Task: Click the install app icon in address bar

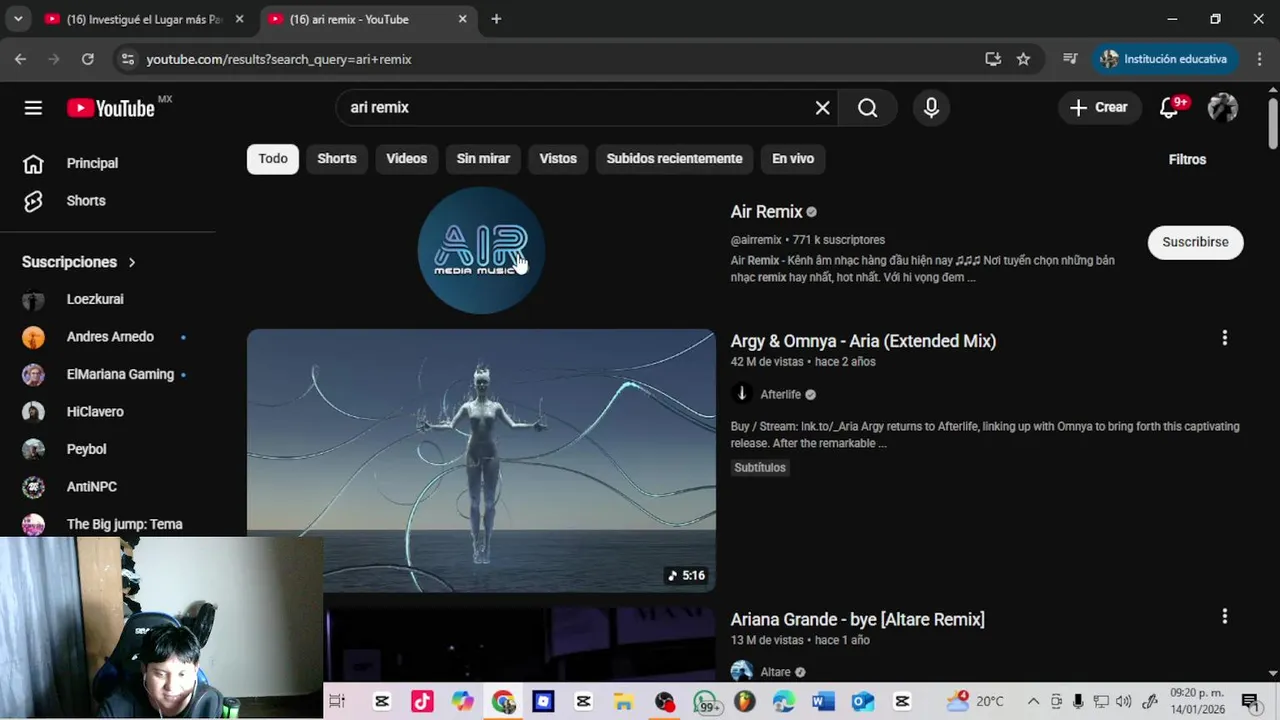Action: 992,59
